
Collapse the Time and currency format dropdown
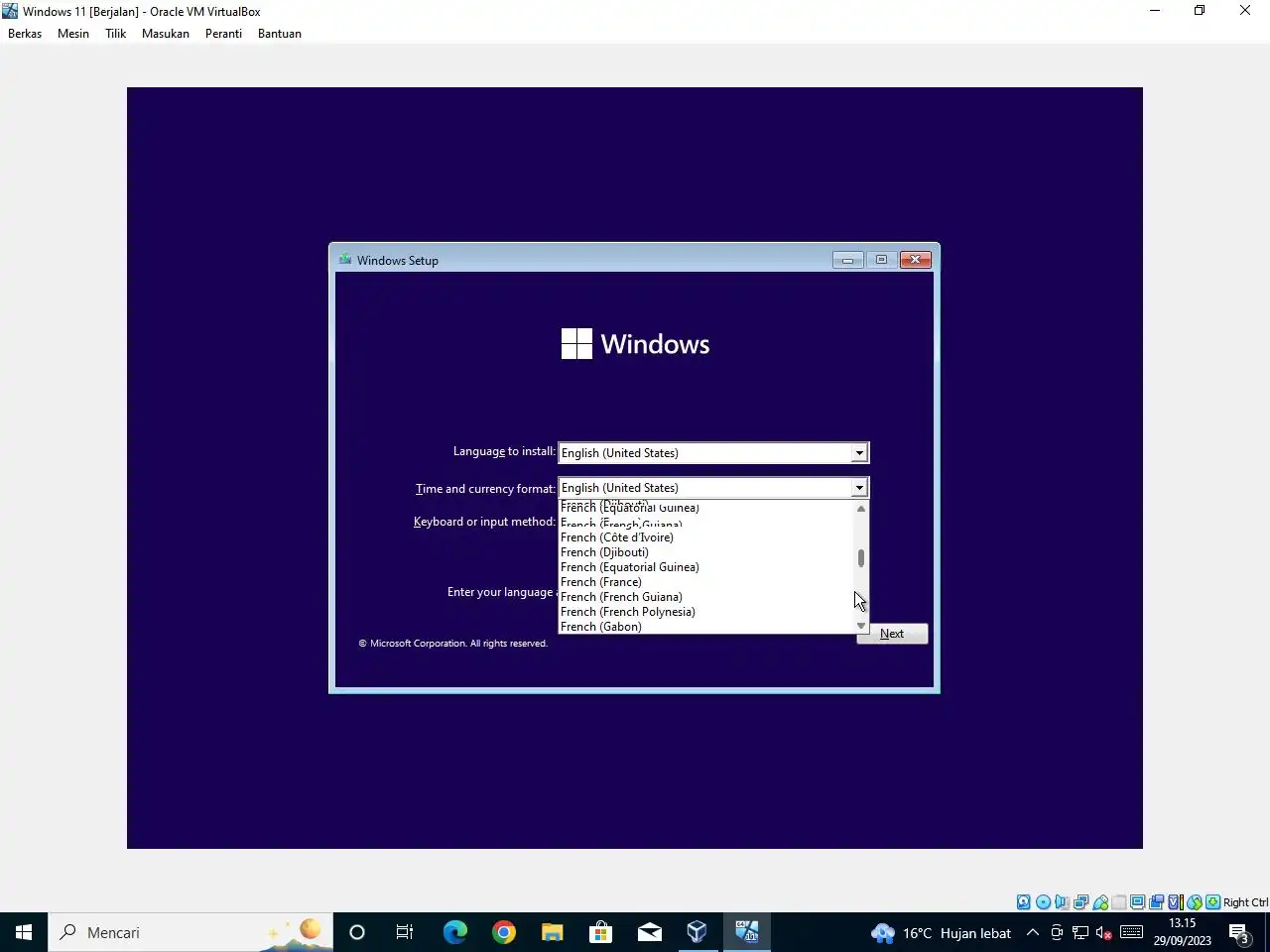tap(859, 488)
